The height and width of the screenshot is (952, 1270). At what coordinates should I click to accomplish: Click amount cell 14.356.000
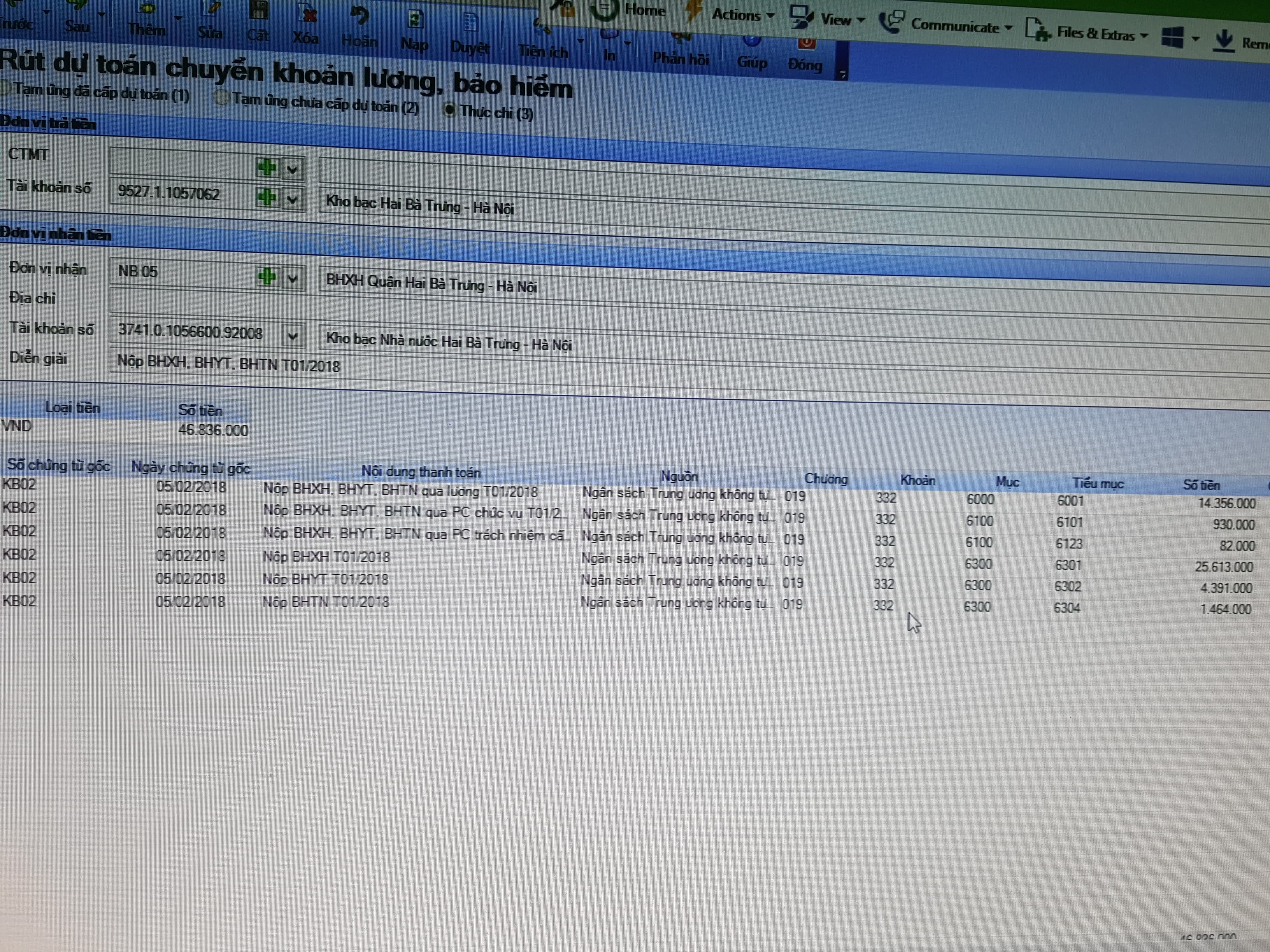tap(1226, 503)
